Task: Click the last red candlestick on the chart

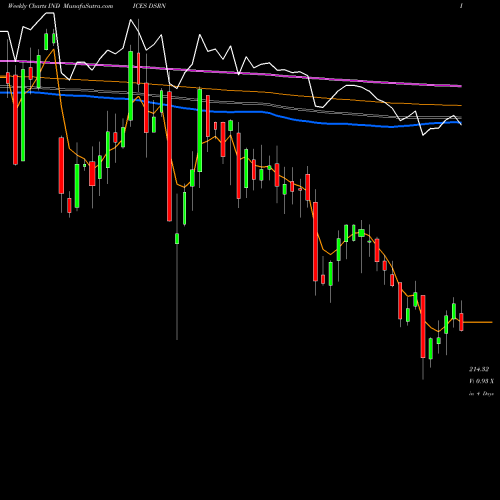Action: [x=461, y=322]
